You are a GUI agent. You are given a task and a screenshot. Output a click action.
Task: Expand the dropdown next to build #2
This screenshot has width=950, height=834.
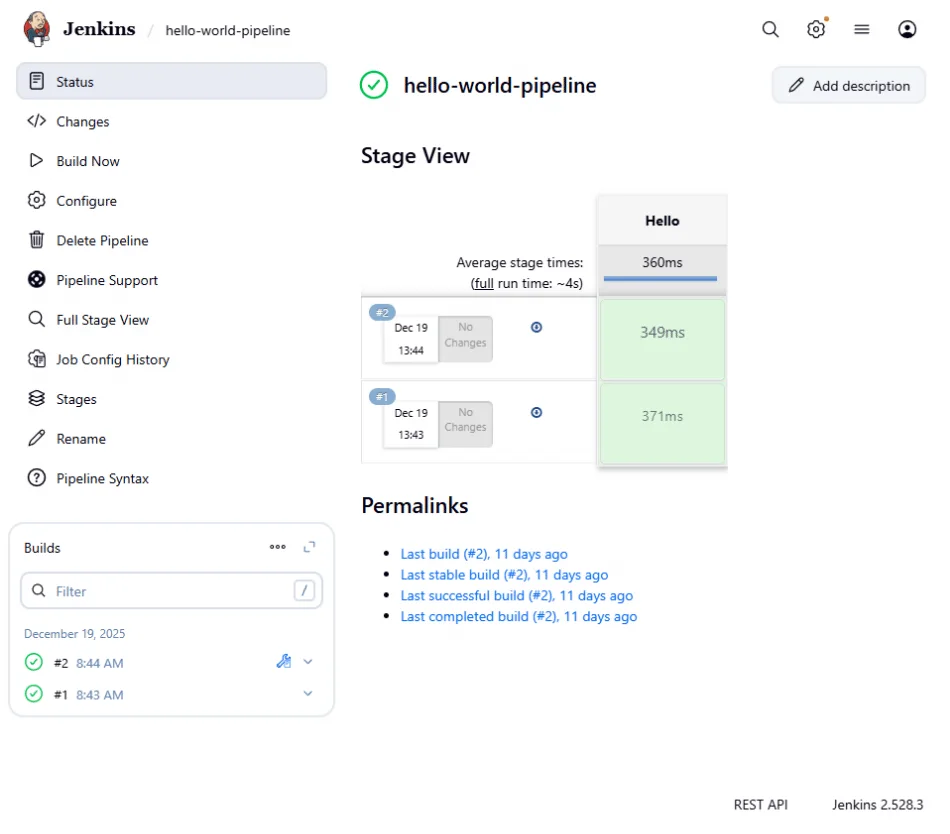point(308,661)
